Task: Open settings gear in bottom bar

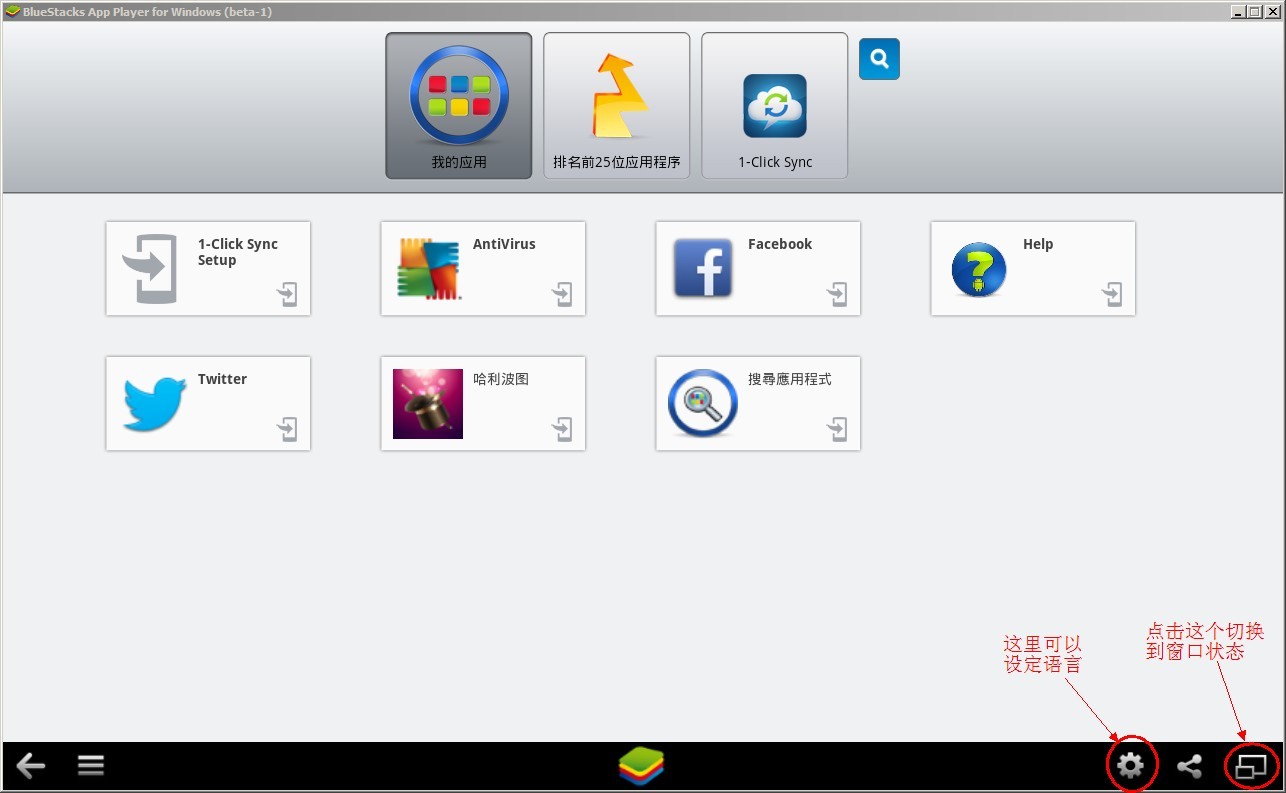Action: (1130, 767)
